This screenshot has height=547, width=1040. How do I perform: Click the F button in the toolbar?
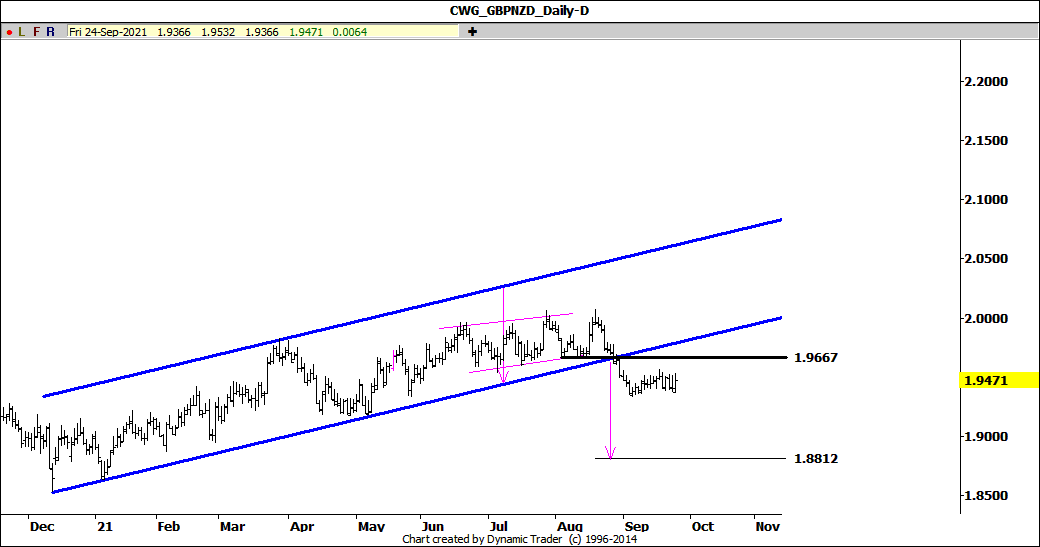tap(36, 32)
